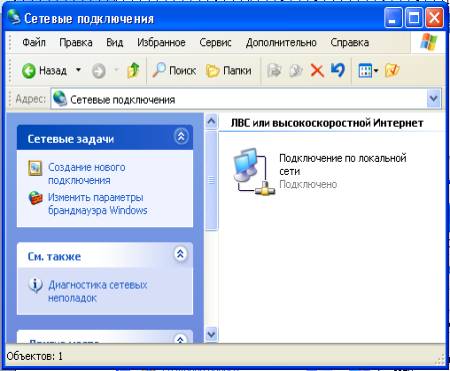450x371 pixels.
Task: Click the address bar Сетевые подключения field
Action: 246,99
